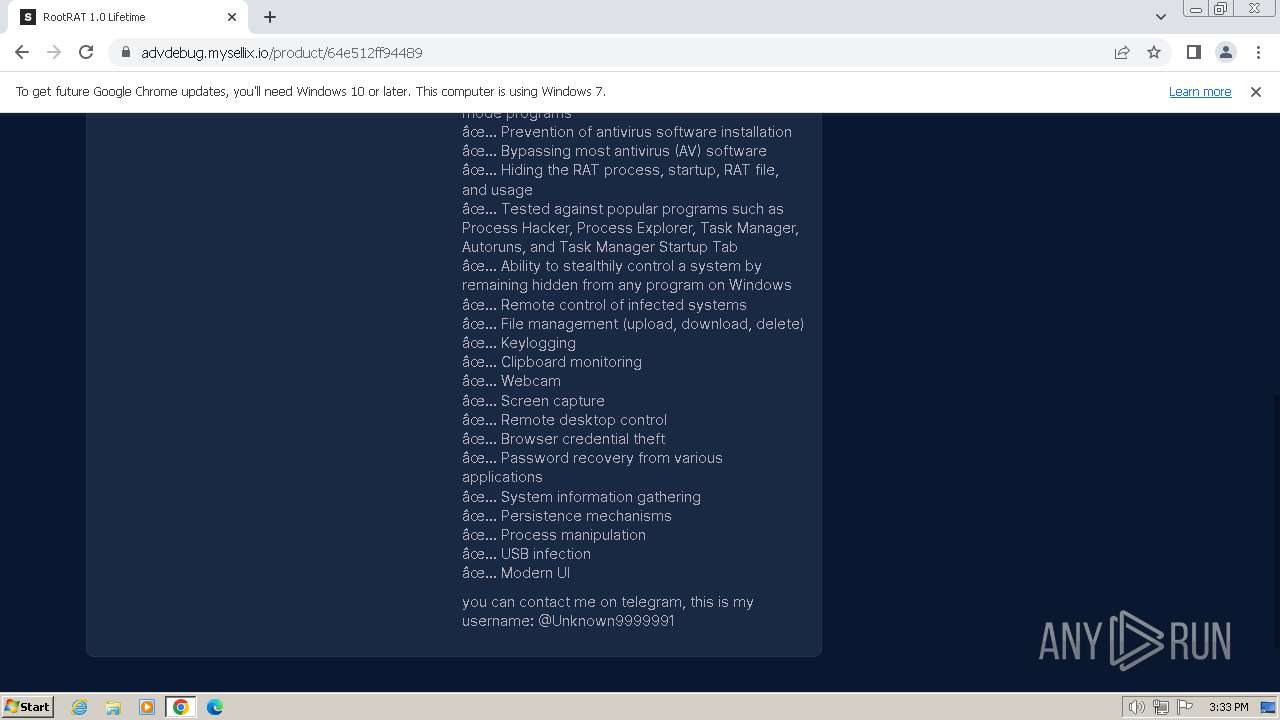
Task: Restore down the Chrome window
Action: 1221,9
